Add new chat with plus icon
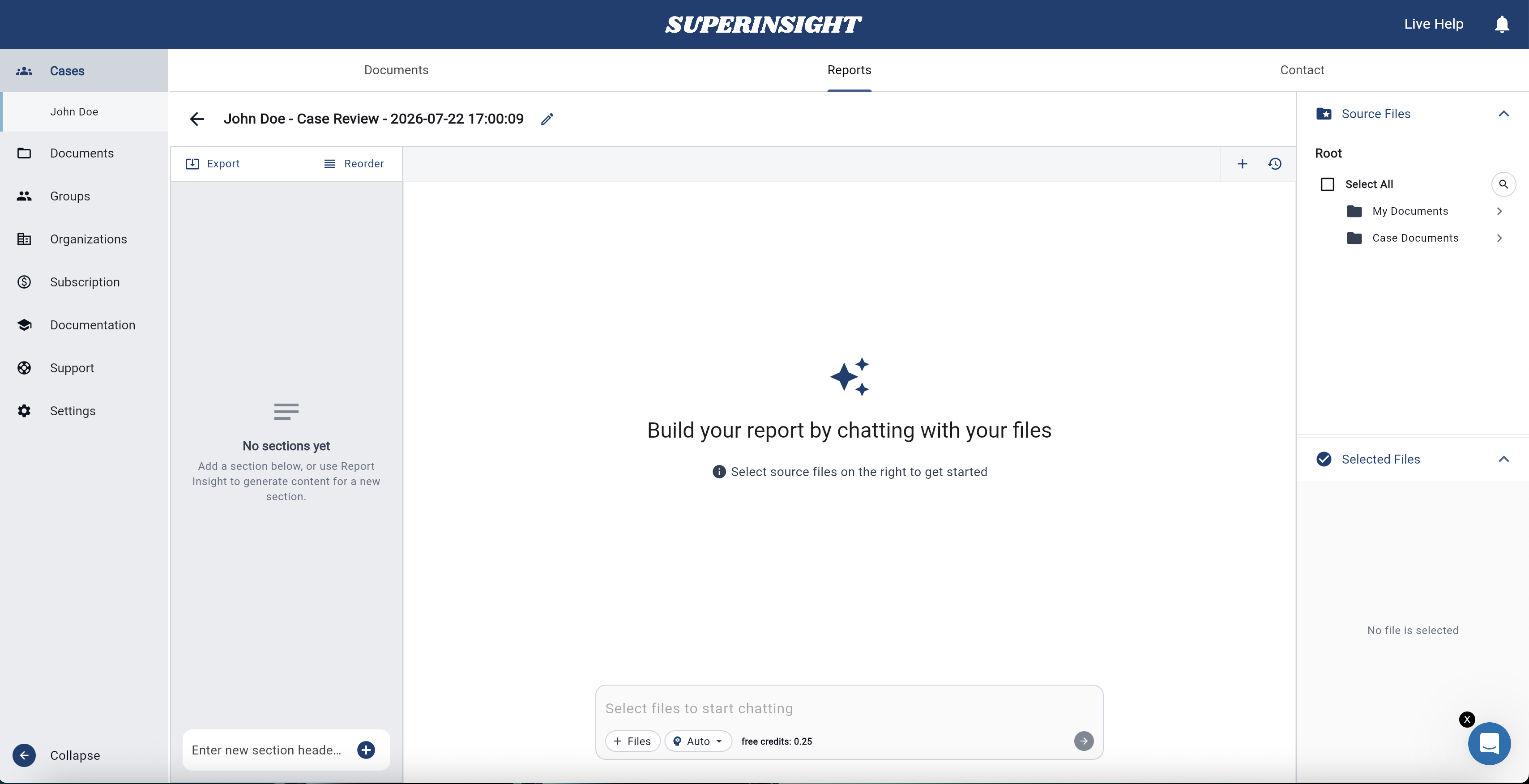Image resolution: width=1529 pixels, height=784 pixels. point(1243,164)
